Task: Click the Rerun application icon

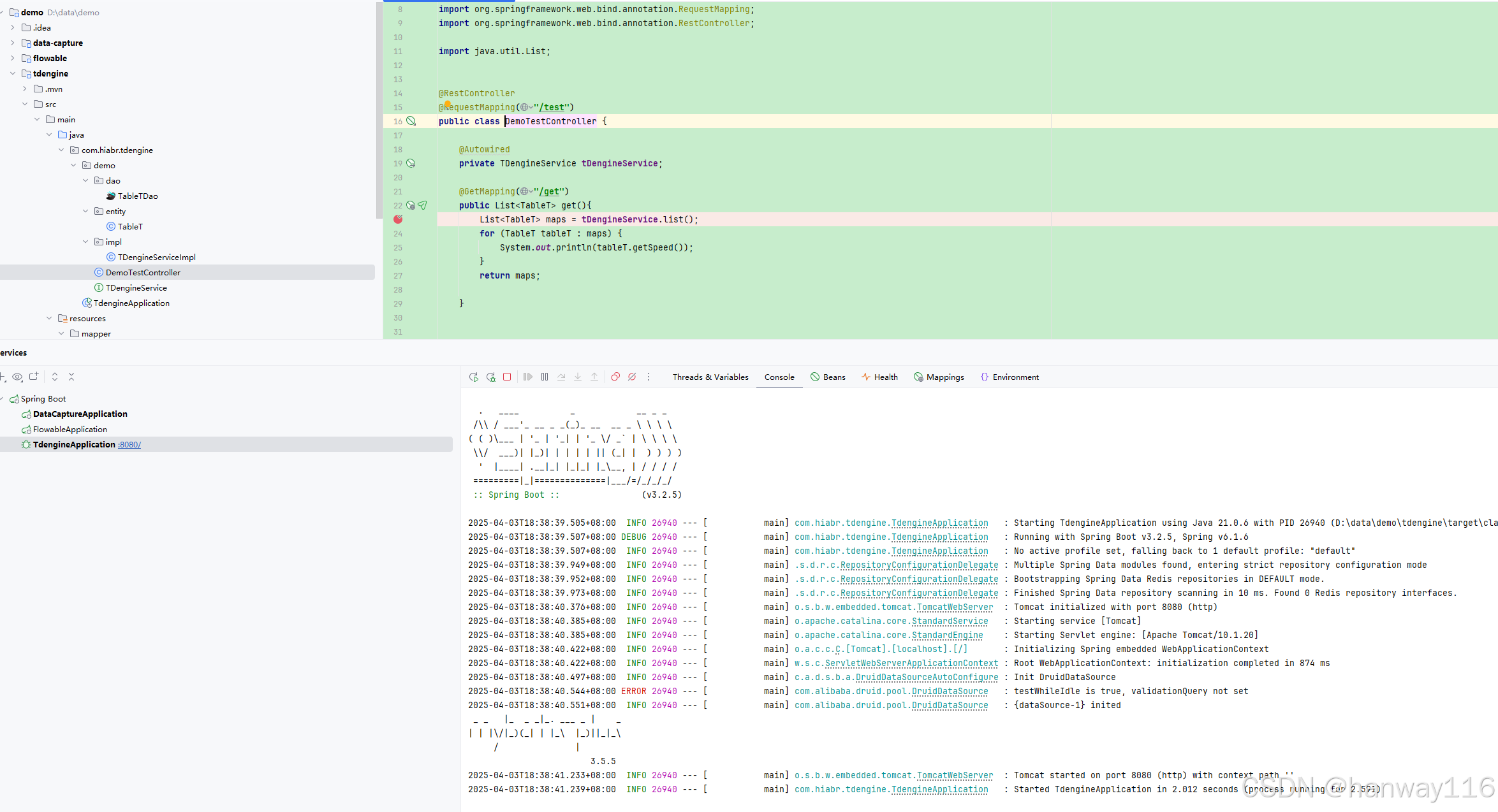Action: click(473, 377)
